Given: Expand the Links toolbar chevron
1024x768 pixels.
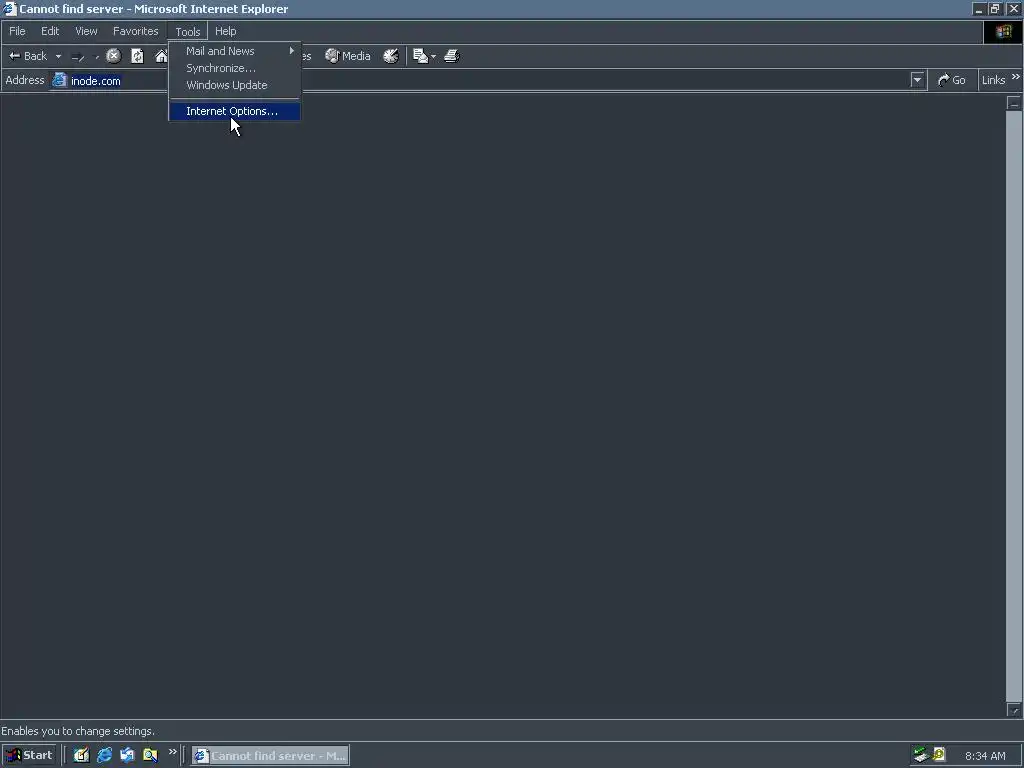Looking at the screenshot, I should pos(1016,77).
